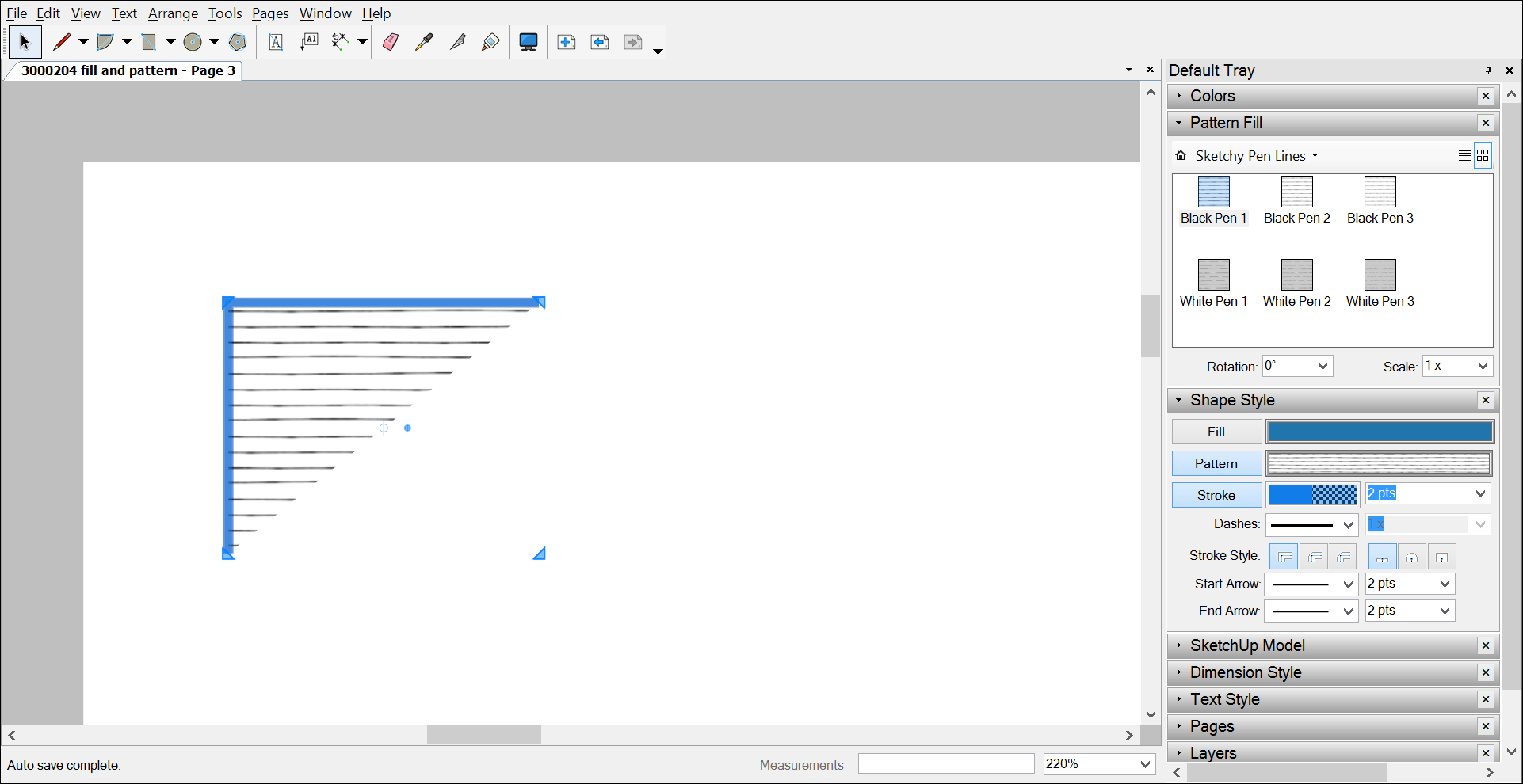Start the presentation with the monitor icon
The width and height of the screenshot is (1523, 784).
528,41
